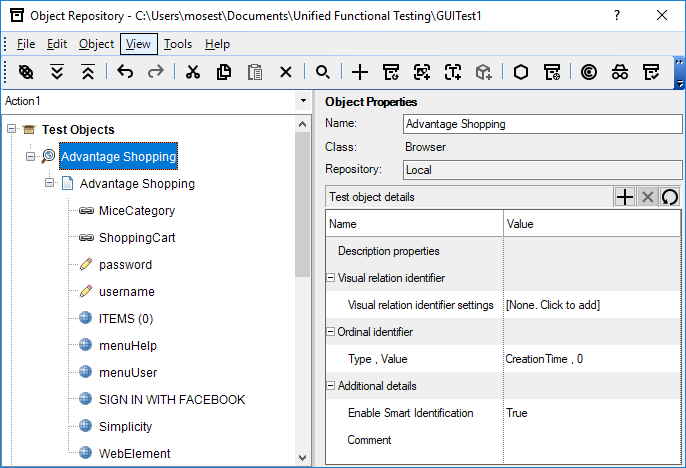This screenshot has height=468, width=686.
Task: Click the Associate Repositories icon
Action: pos(651,72)
